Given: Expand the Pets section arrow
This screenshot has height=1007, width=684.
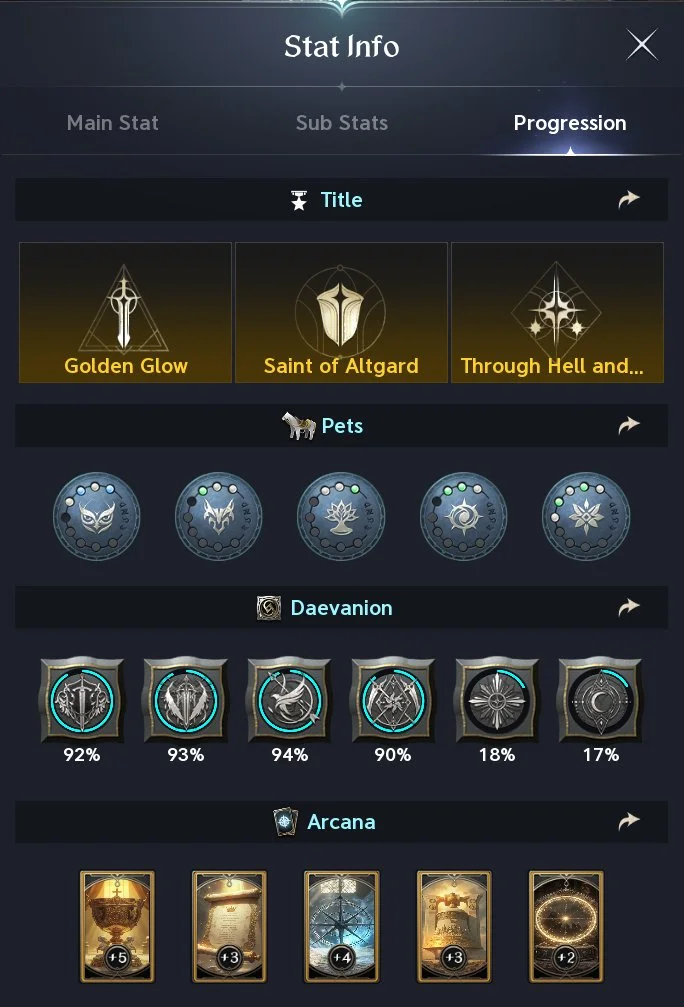Looking at the screenshot, I should (628, 426).
